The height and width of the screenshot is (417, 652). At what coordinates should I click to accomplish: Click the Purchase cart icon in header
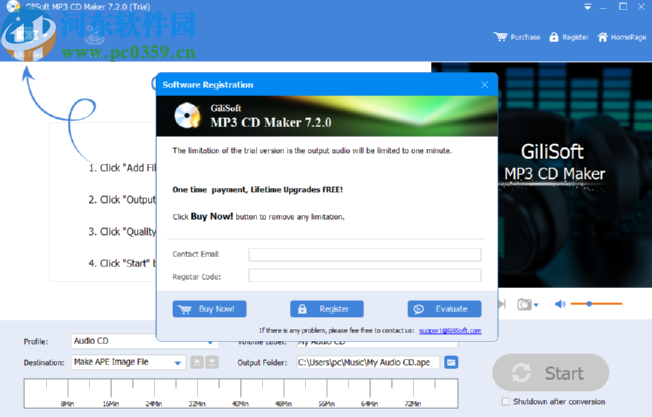coord(501,37)
